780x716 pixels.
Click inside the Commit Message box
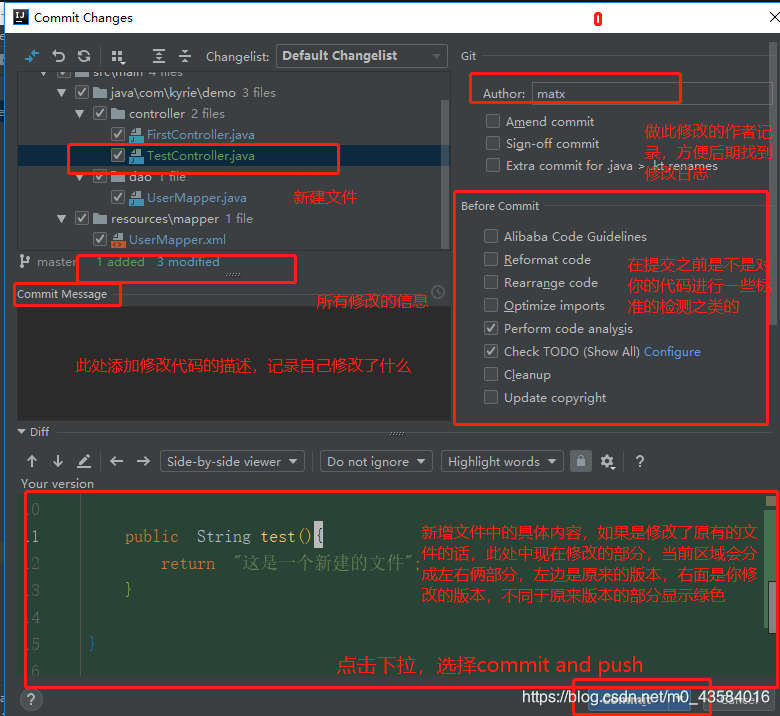(x=234, y=363)
